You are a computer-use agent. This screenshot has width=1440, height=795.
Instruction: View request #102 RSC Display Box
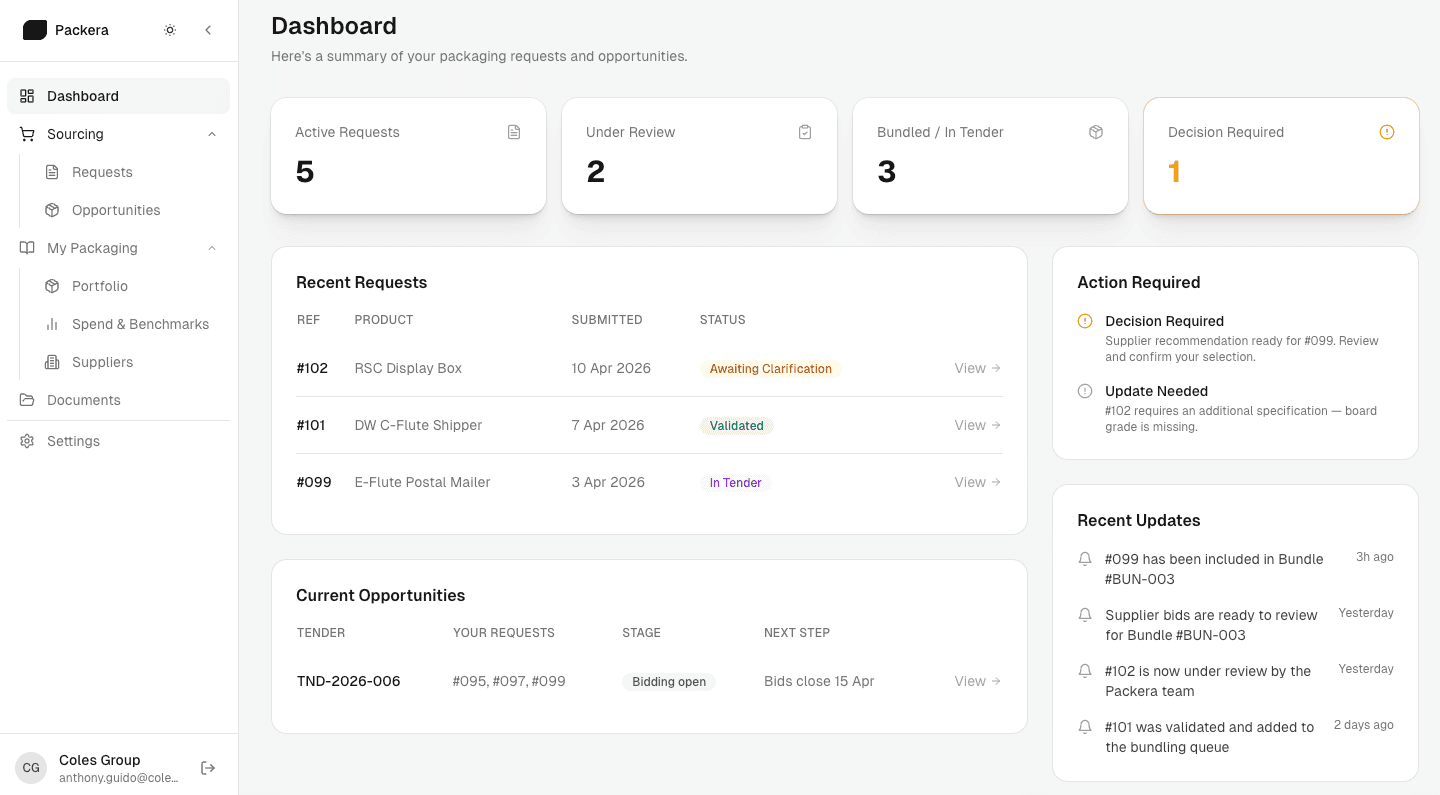[977, 368]
